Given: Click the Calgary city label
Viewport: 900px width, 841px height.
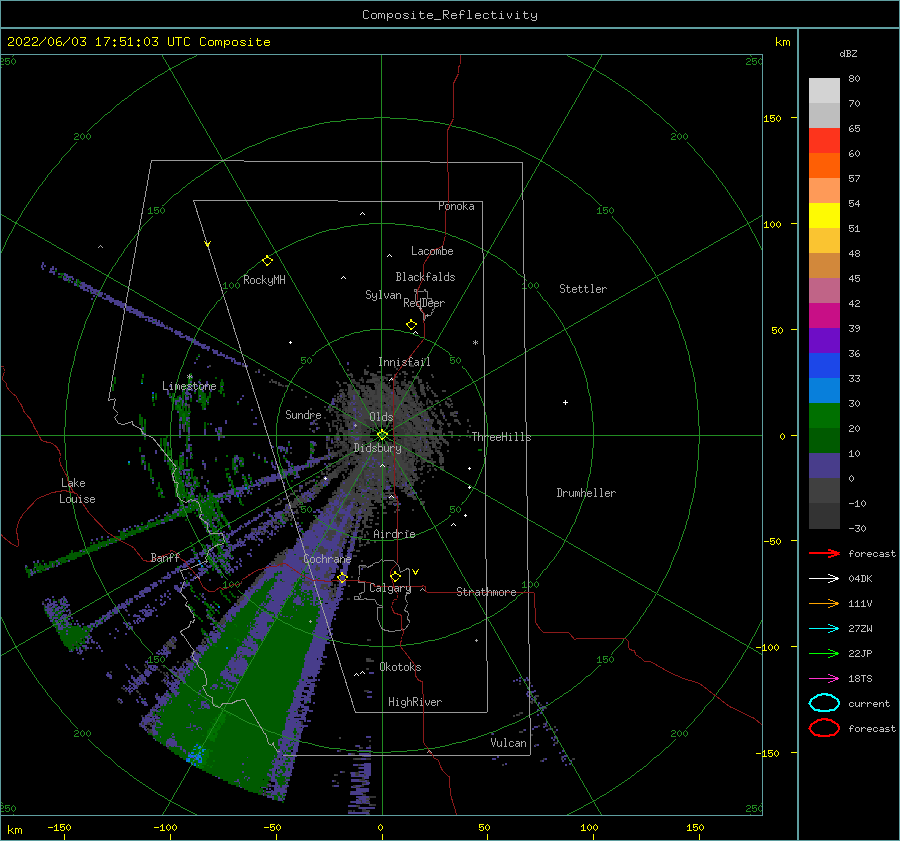Looking at the screenshot, I should 390,588.
